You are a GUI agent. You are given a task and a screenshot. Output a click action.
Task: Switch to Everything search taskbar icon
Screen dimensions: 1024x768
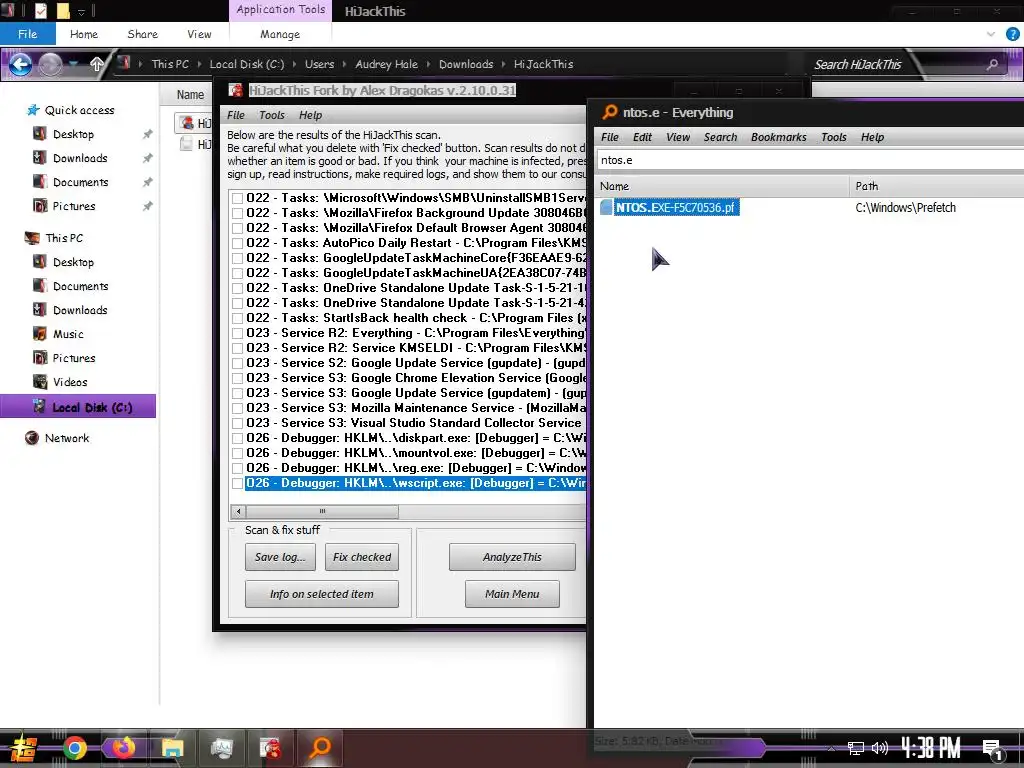point(320,748)
